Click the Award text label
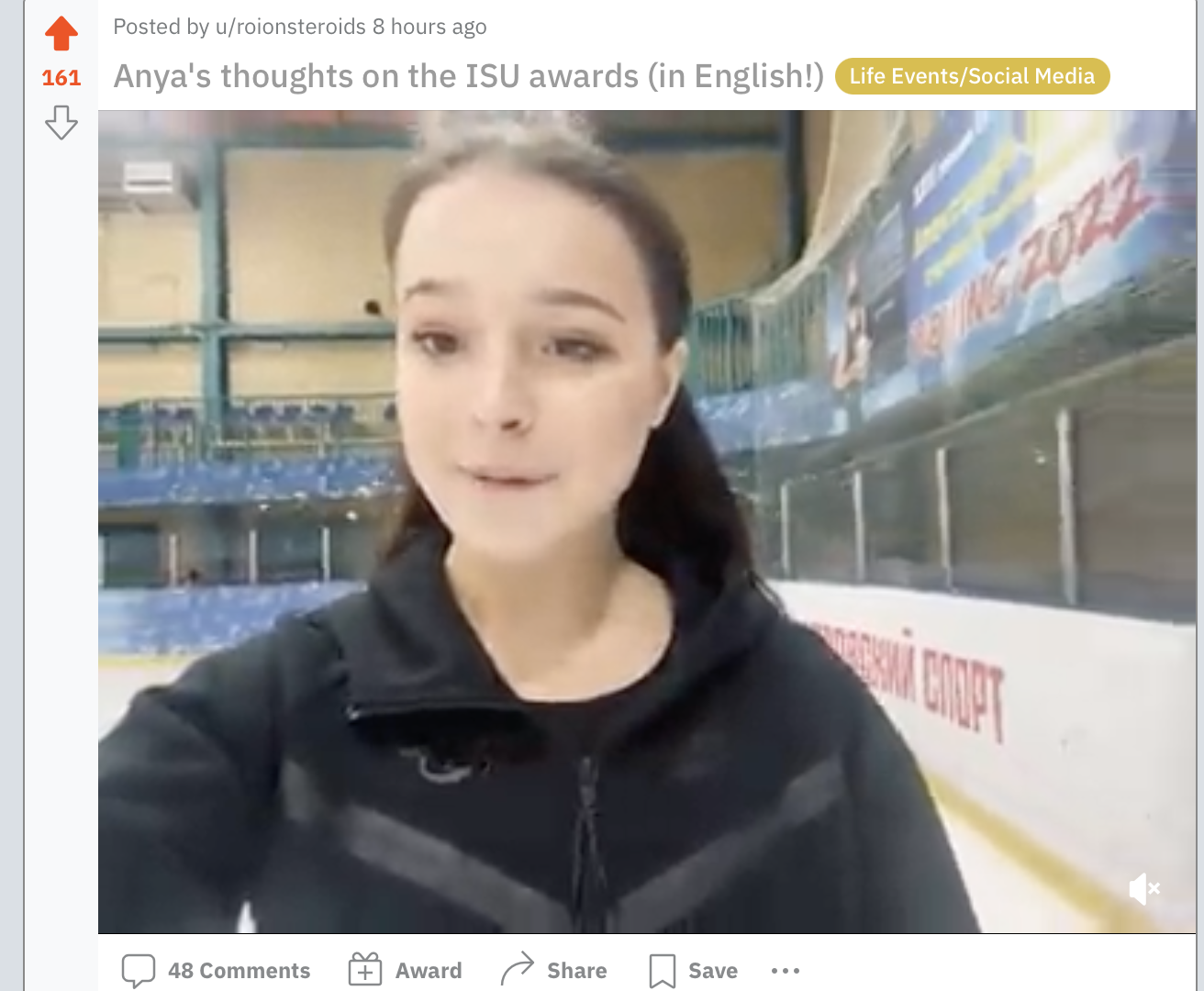This screenshot has height=991, width=1204. point(429,971)
